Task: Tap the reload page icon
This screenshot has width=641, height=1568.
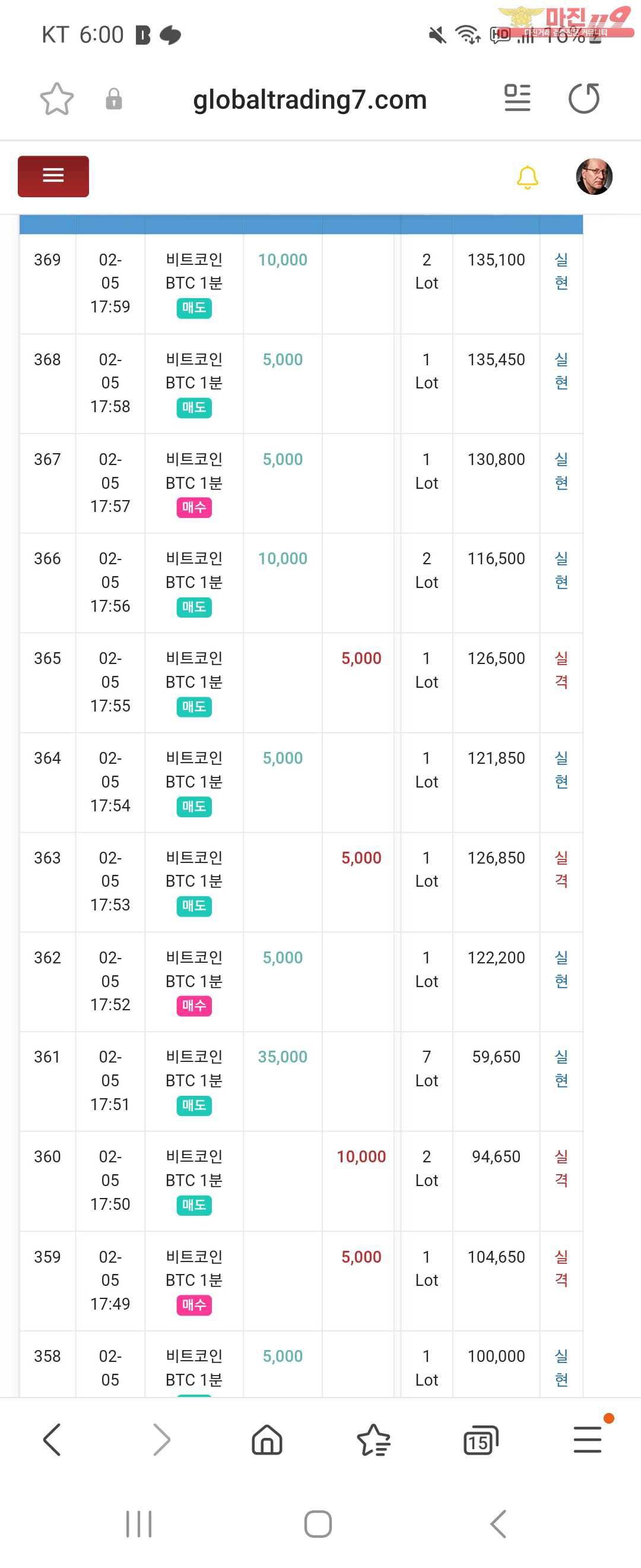Action: (583, 99)
